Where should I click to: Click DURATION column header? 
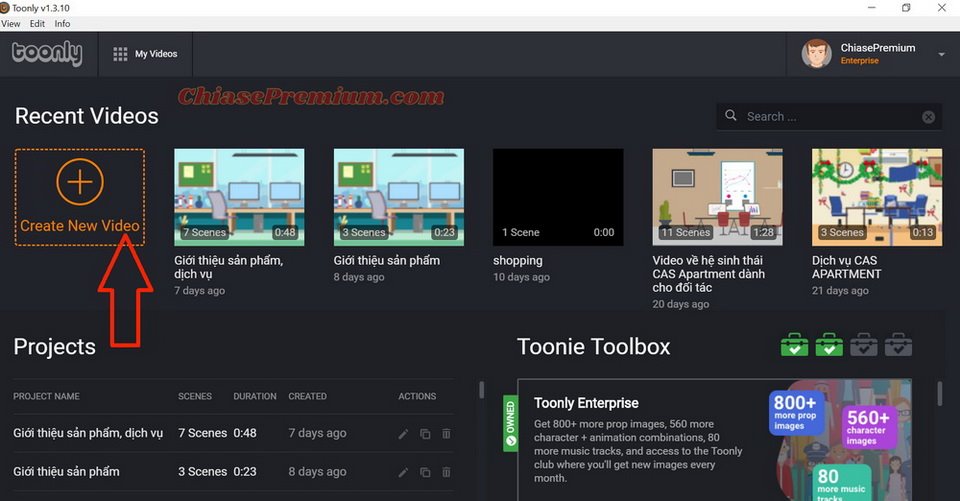point(255,396)
